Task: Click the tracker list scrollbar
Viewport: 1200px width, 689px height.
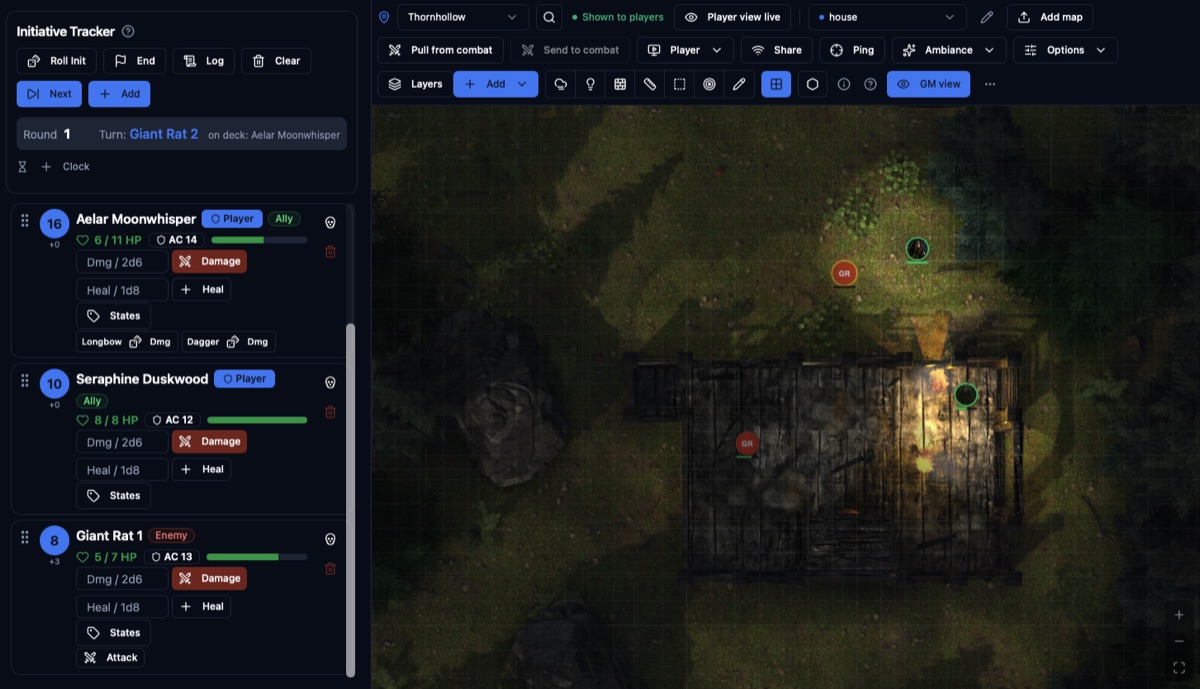Action: [350, 500]
